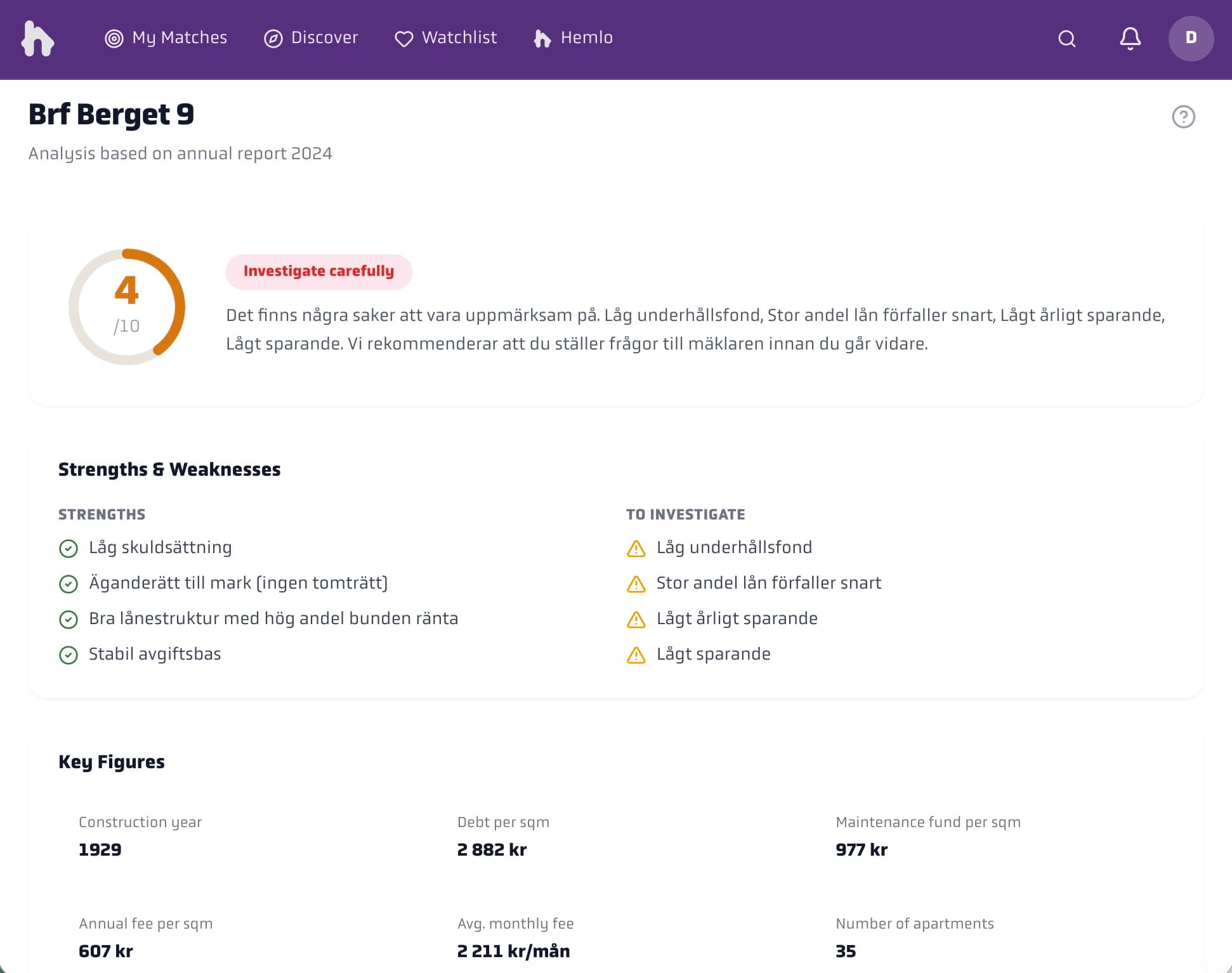
Task: Open the Watchlist menu item
Action: click(459, 39)
